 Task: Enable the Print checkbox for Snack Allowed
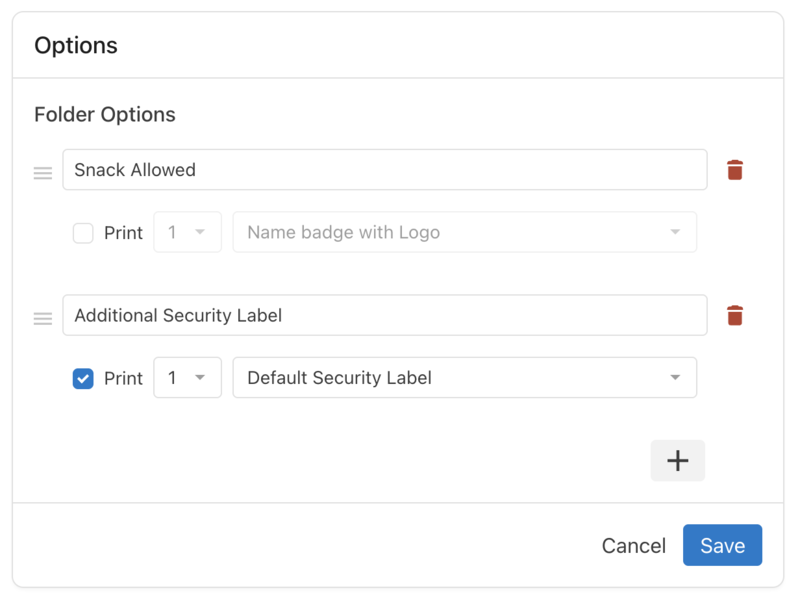click(83, 232)
